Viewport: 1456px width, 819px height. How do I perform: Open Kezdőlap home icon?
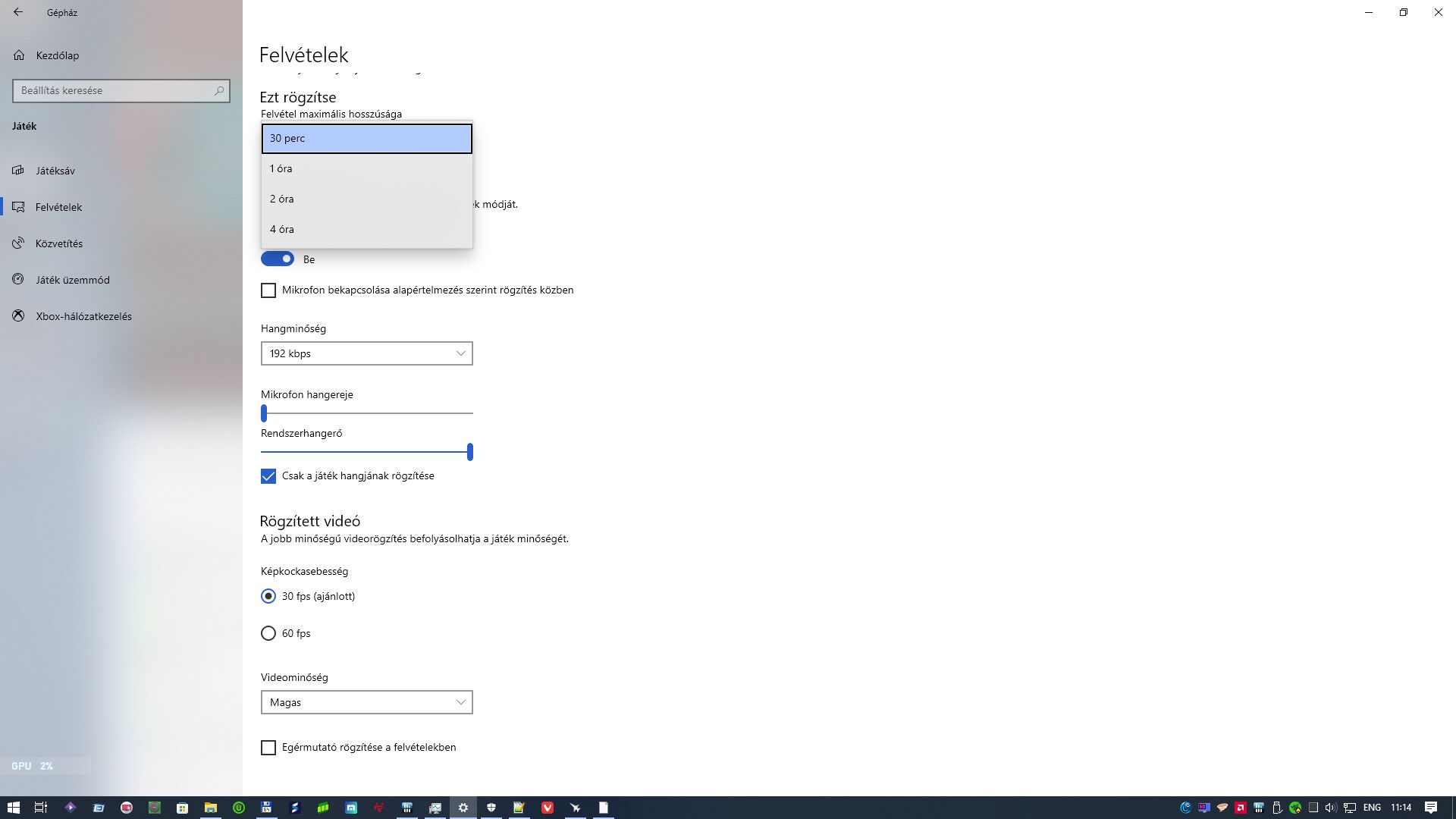coord(19,55)
